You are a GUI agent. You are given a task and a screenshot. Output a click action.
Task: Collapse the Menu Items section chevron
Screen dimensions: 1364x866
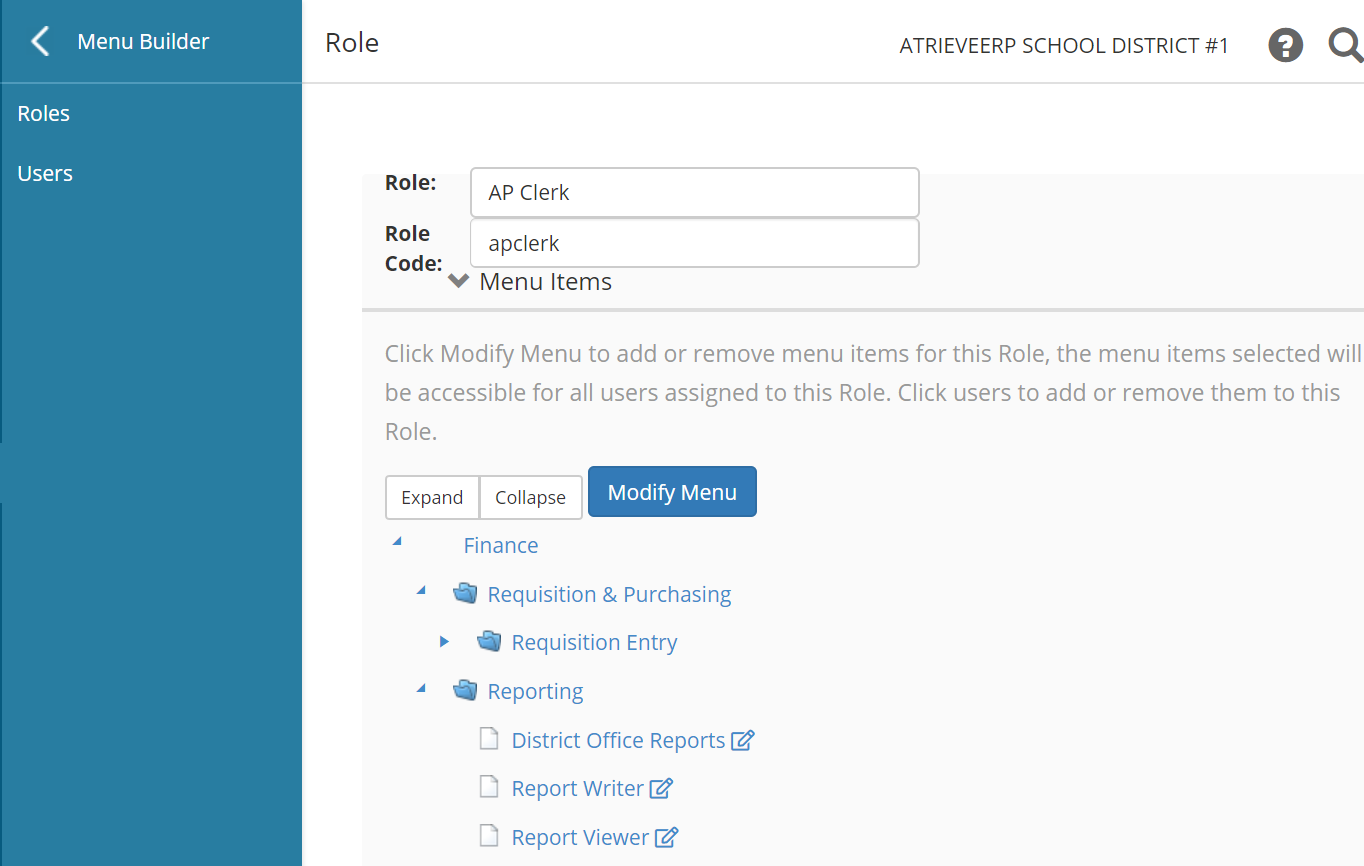459,282
